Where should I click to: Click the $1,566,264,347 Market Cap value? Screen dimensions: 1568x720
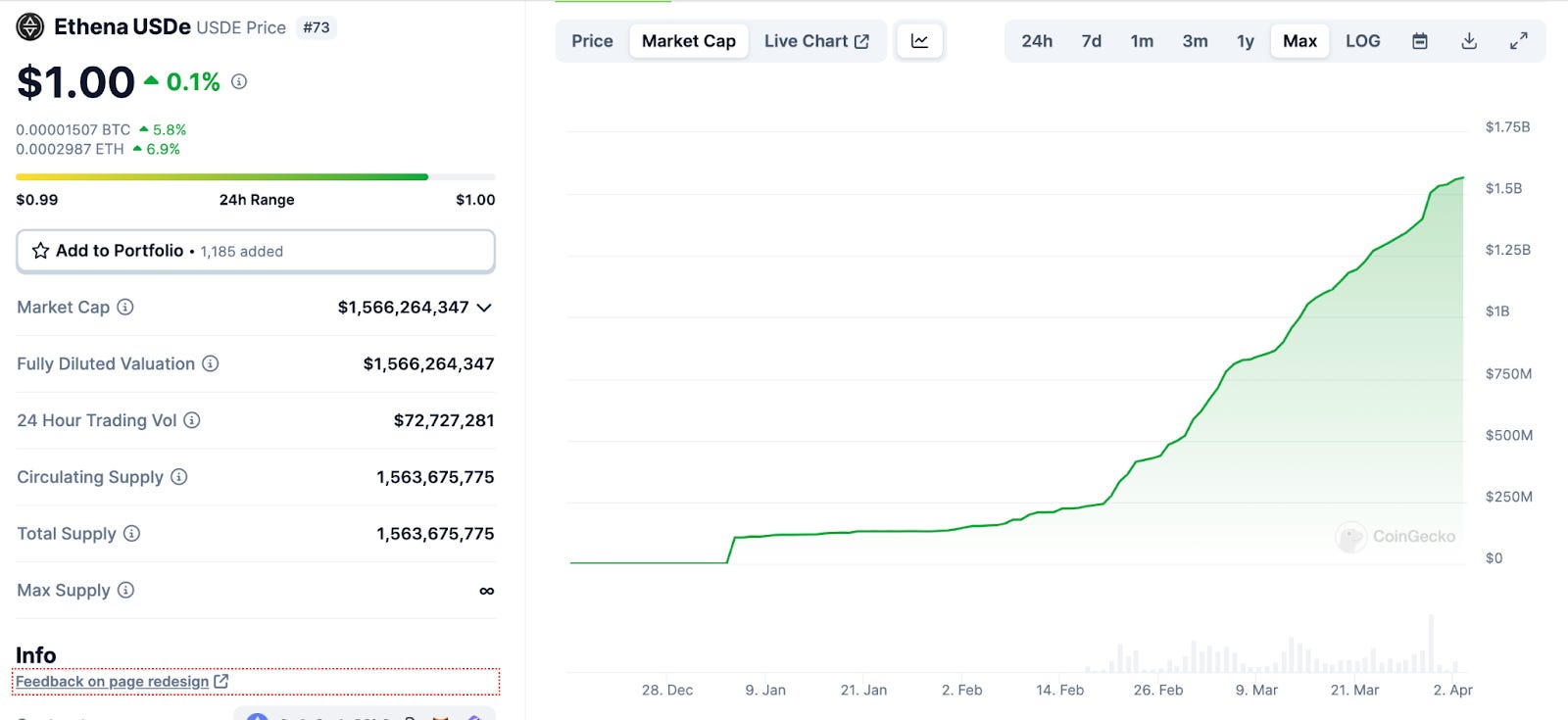pos(403,308)
